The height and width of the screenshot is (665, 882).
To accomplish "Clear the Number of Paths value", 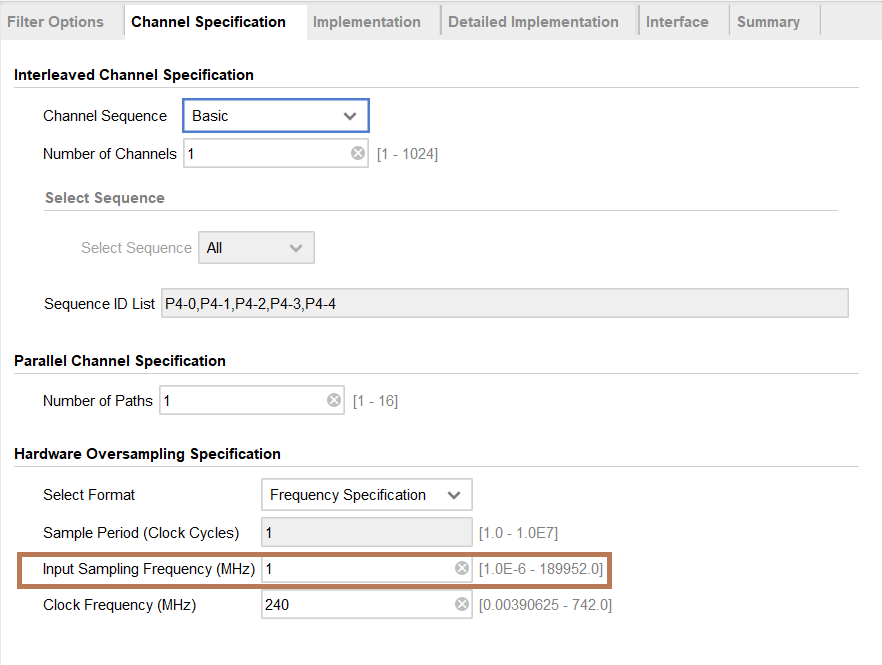I will coord(334,400).
